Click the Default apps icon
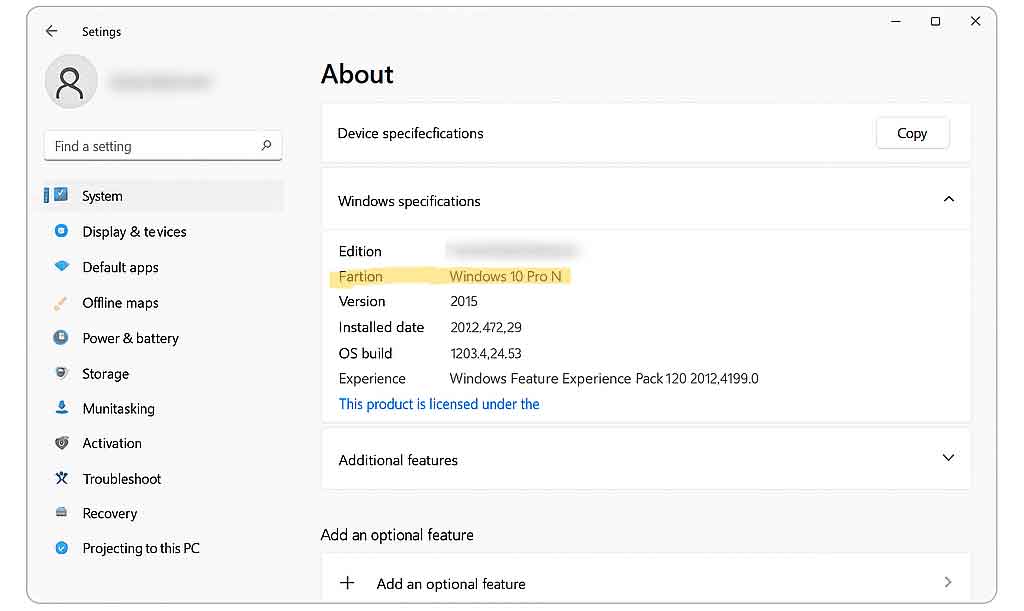This screenshot has height=611, width=1024. (61, 266)
